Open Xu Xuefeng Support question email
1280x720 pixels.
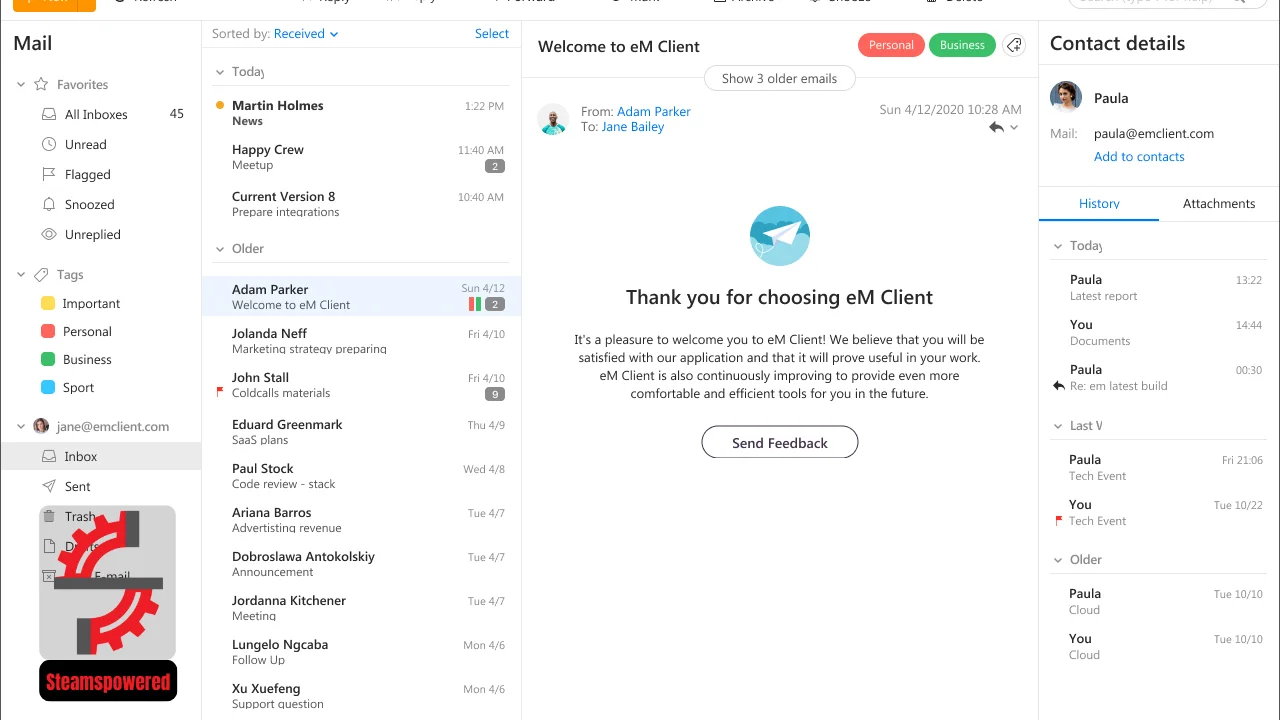(x=361, y=696)
